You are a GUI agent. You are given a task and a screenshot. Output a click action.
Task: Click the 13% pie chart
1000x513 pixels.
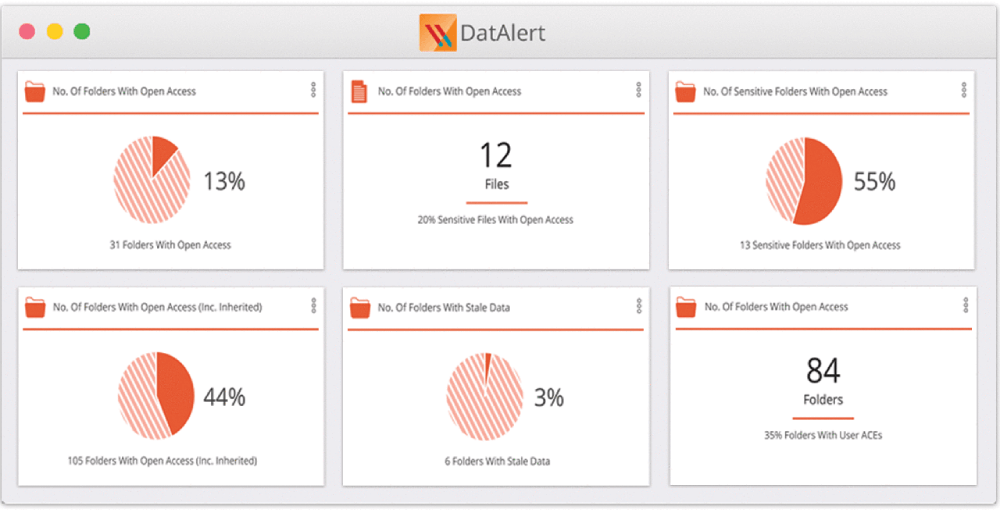pos(152,180)
